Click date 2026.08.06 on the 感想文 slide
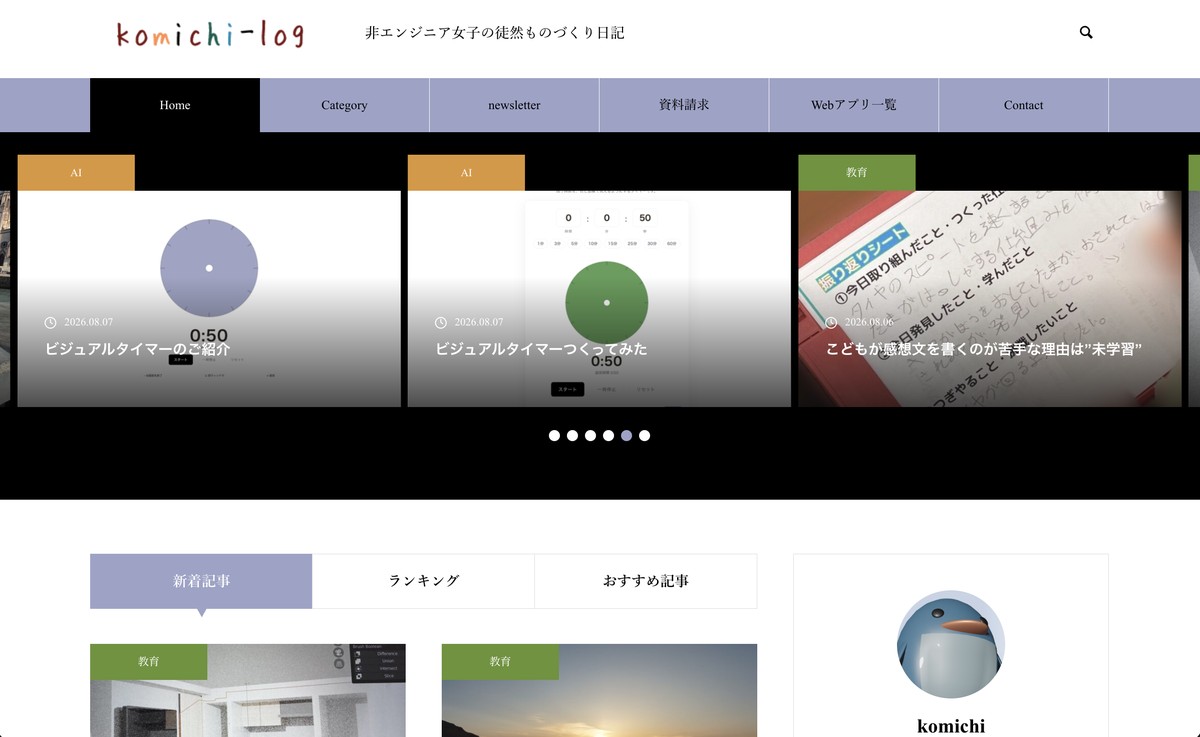This screenshot has width=1200, height=737. point(869,322)
